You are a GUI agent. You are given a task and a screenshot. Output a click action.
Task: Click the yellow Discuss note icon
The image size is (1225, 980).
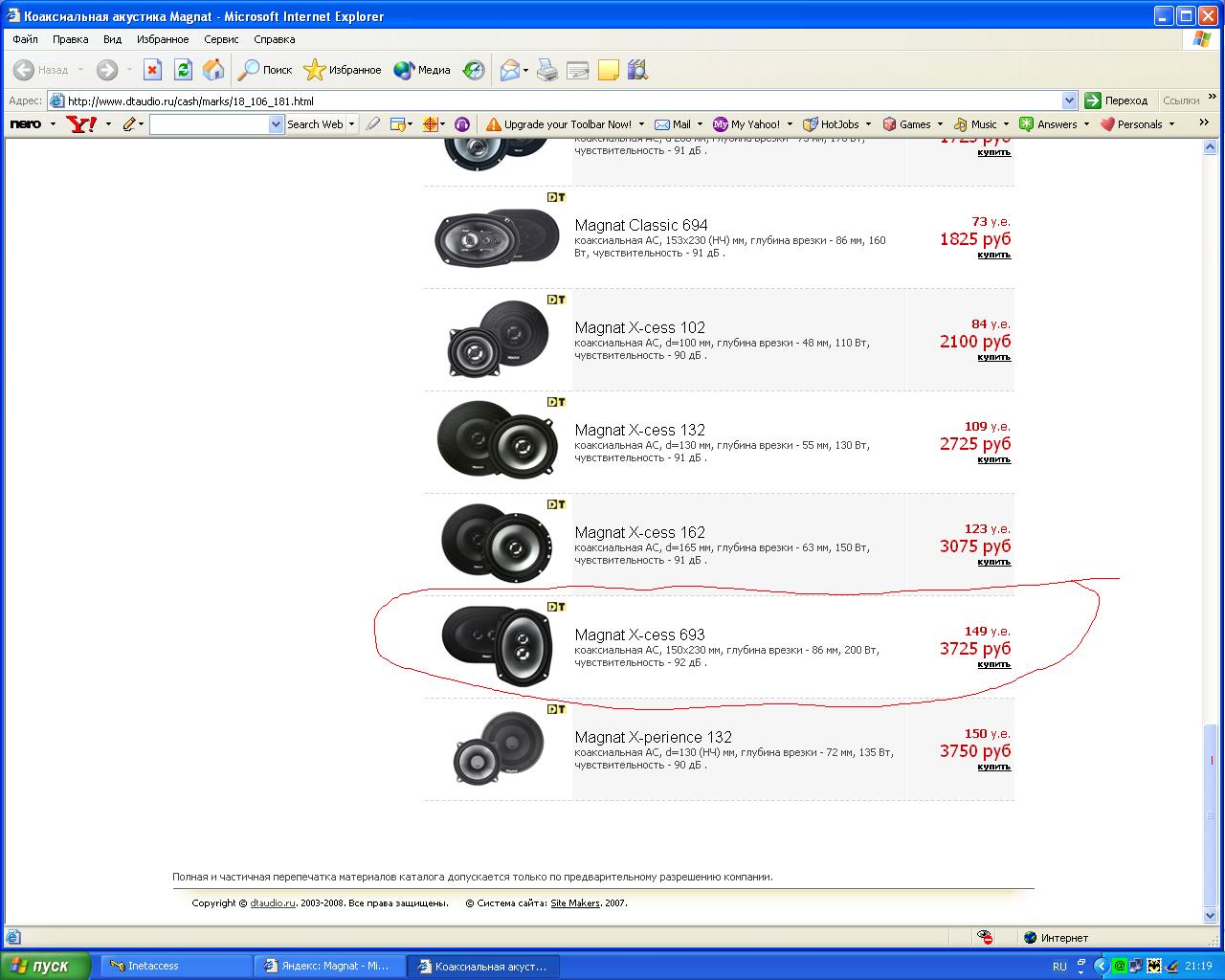[x=608, y=70]
